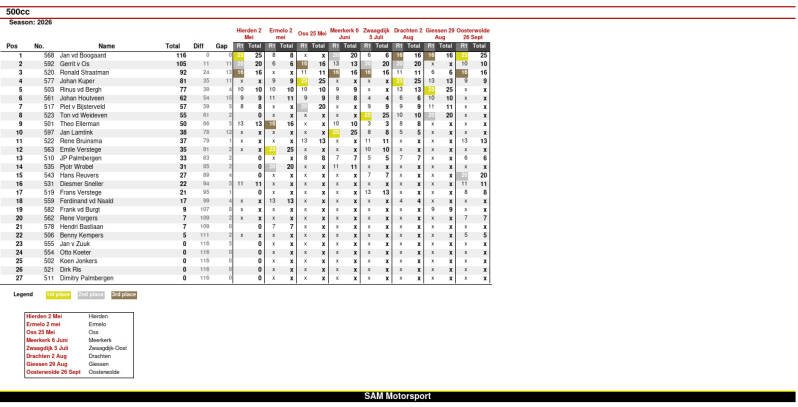Click 'Zwaagdijk 5 Juli' race column heading
Screen dimensions: 798x407
pos(376,34)
